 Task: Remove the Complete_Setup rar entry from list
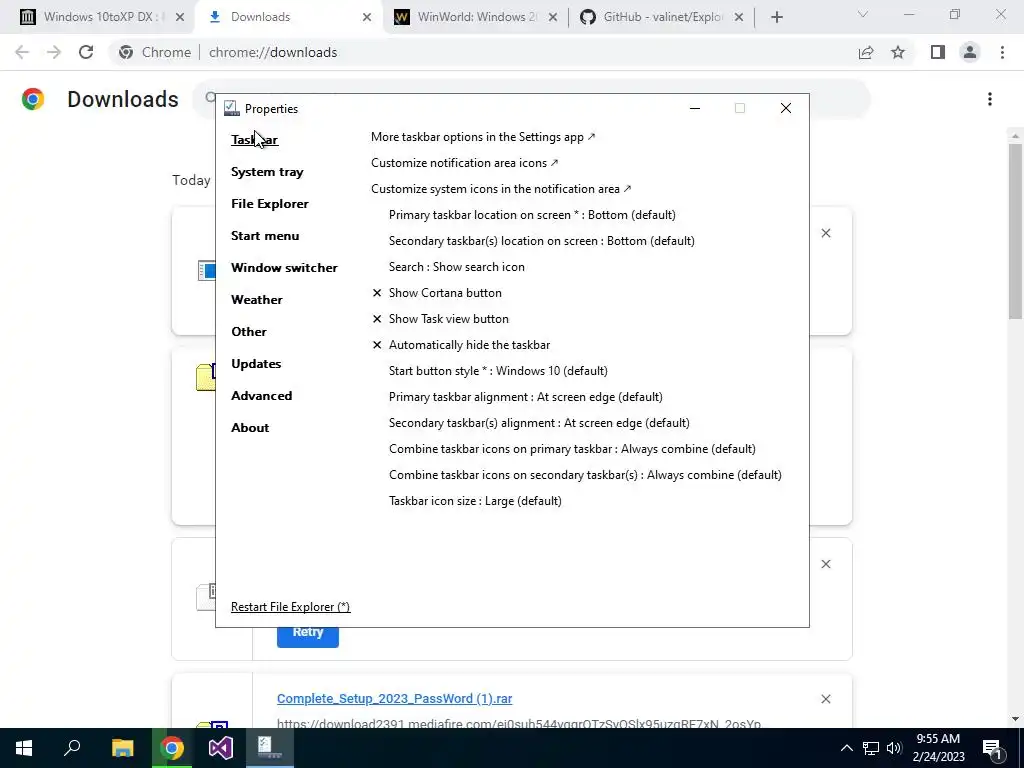tap(825, 699)
